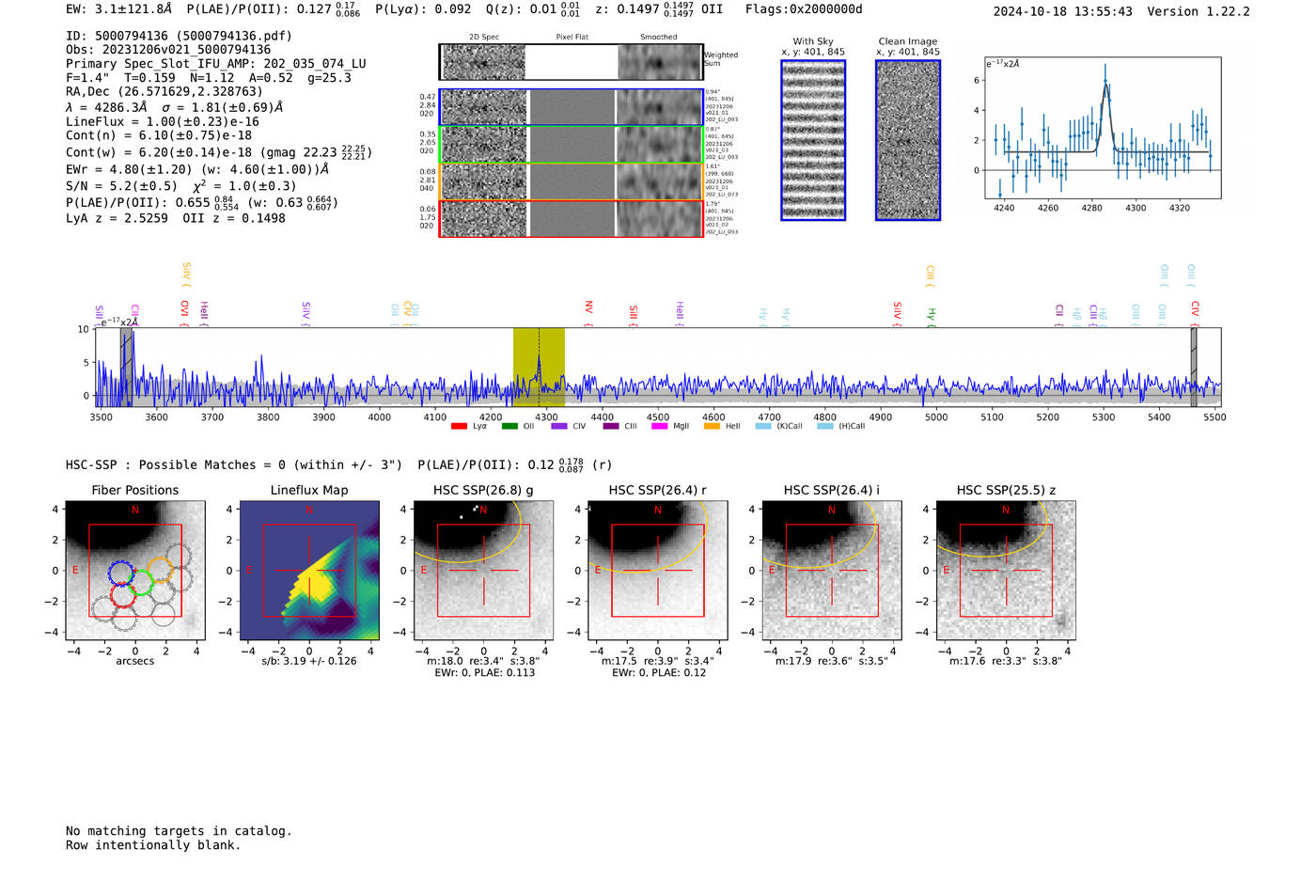Click the green OII legend swatch

[509, 426]
